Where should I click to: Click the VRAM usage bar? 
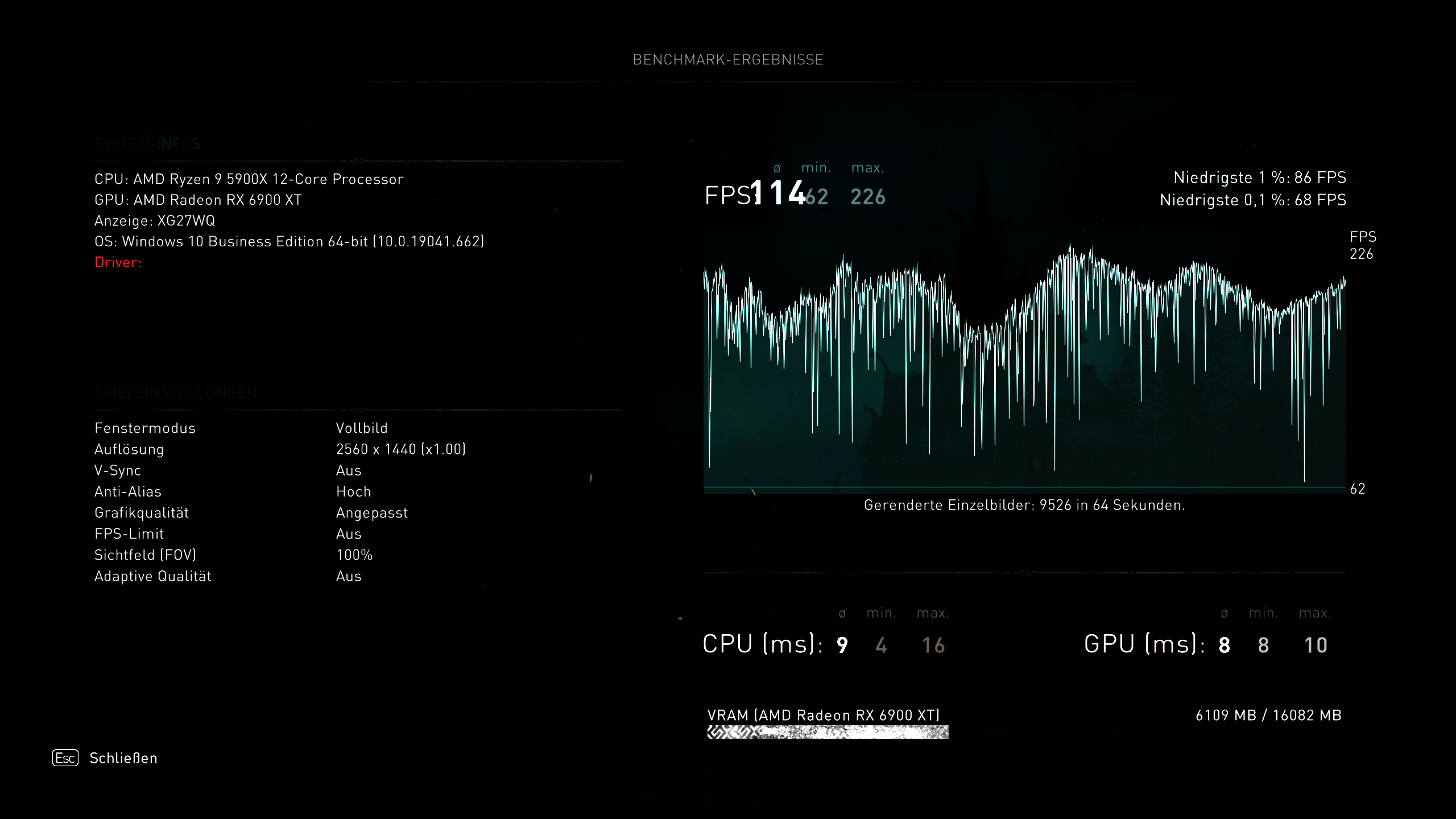[x=828, y=732]
